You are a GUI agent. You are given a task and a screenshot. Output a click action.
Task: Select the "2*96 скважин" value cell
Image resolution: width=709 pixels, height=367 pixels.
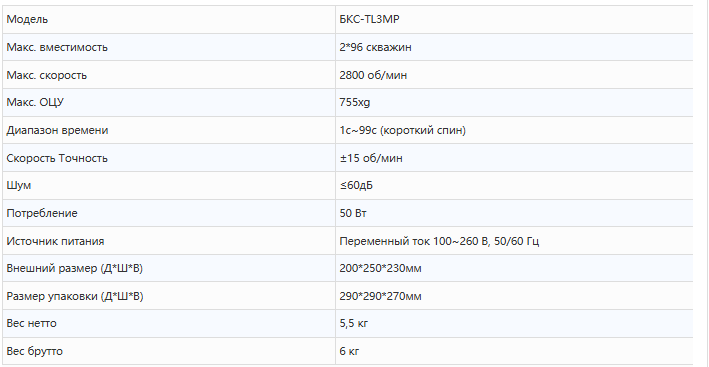[x=514, y=47]
